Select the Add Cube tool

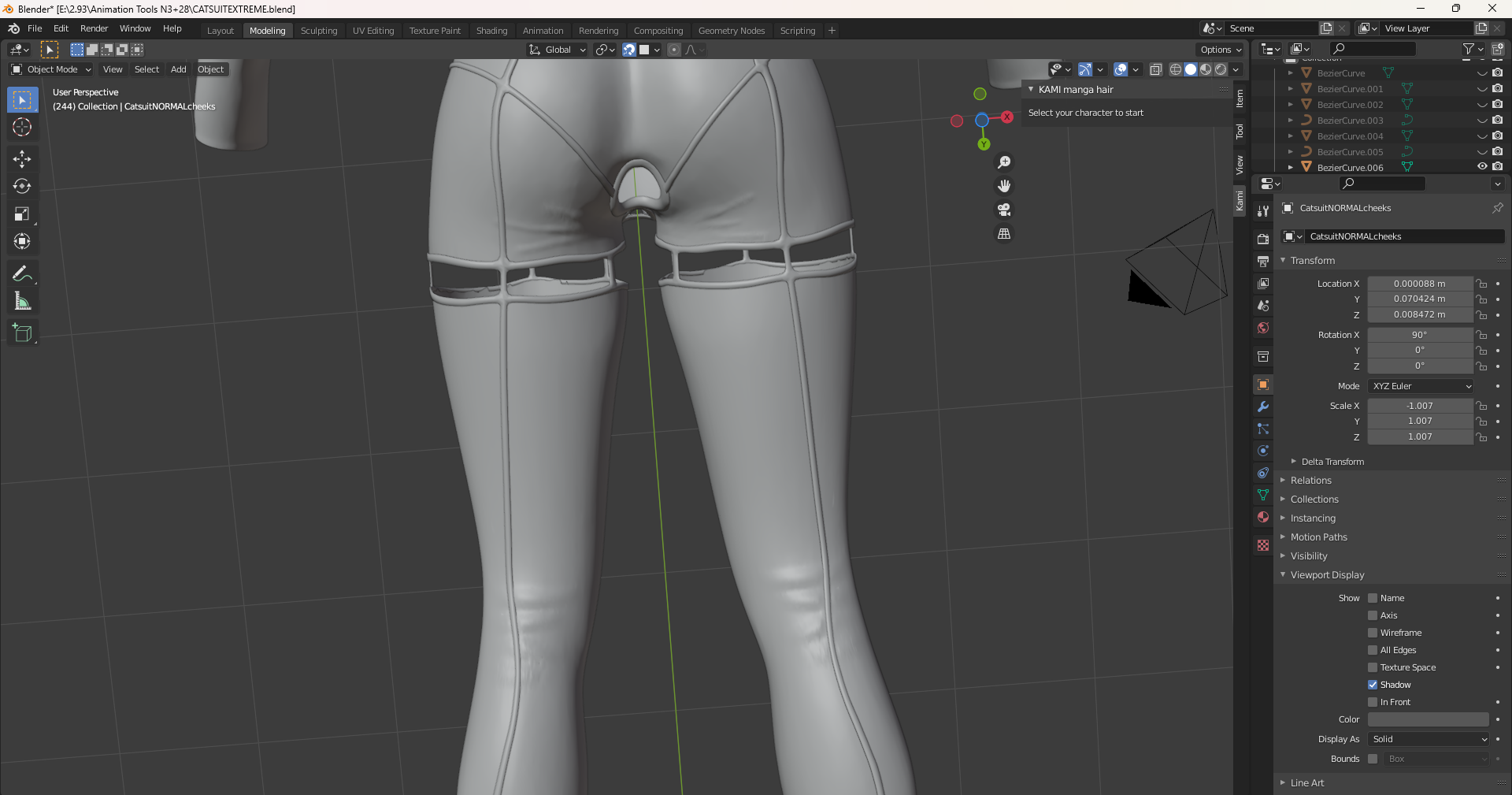pyautogui.click(x=22, y=333)
